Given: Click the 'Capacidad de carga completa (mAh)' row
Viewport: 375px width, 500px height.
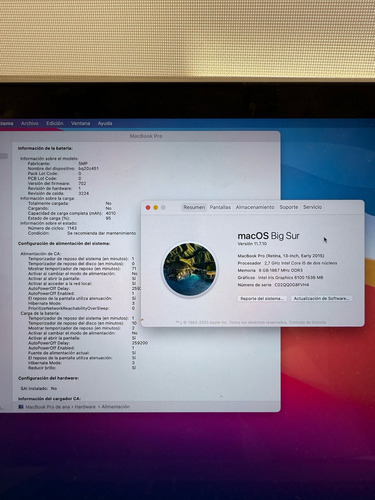Looking at the screenshot, I should tap(72, 213).
